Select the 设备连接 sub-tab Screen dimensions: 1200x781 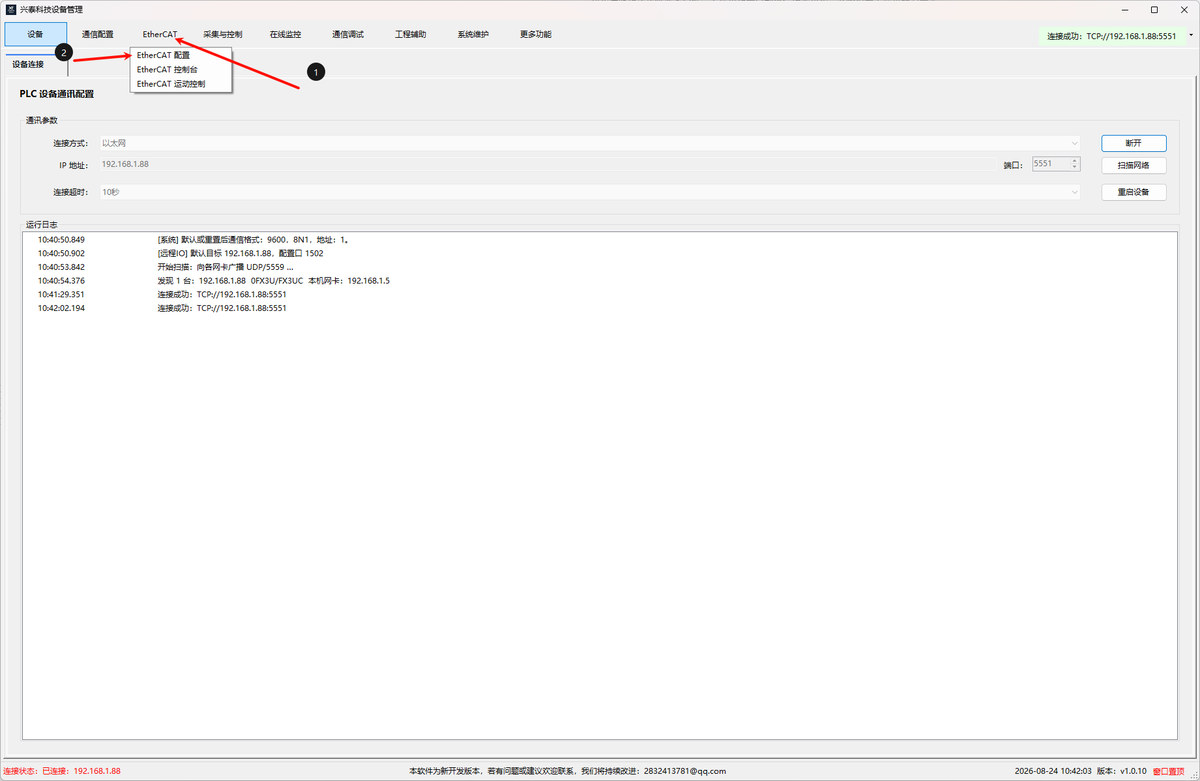coord(28,64)
